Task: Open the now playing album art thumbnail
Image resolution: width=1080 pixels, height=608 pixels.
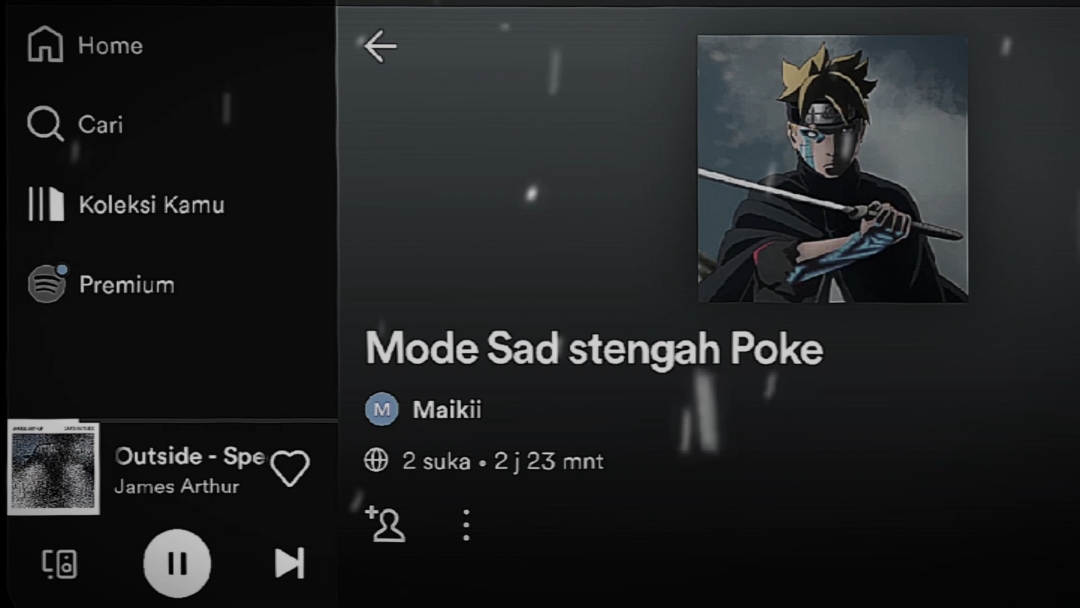Action: (54, 468)
